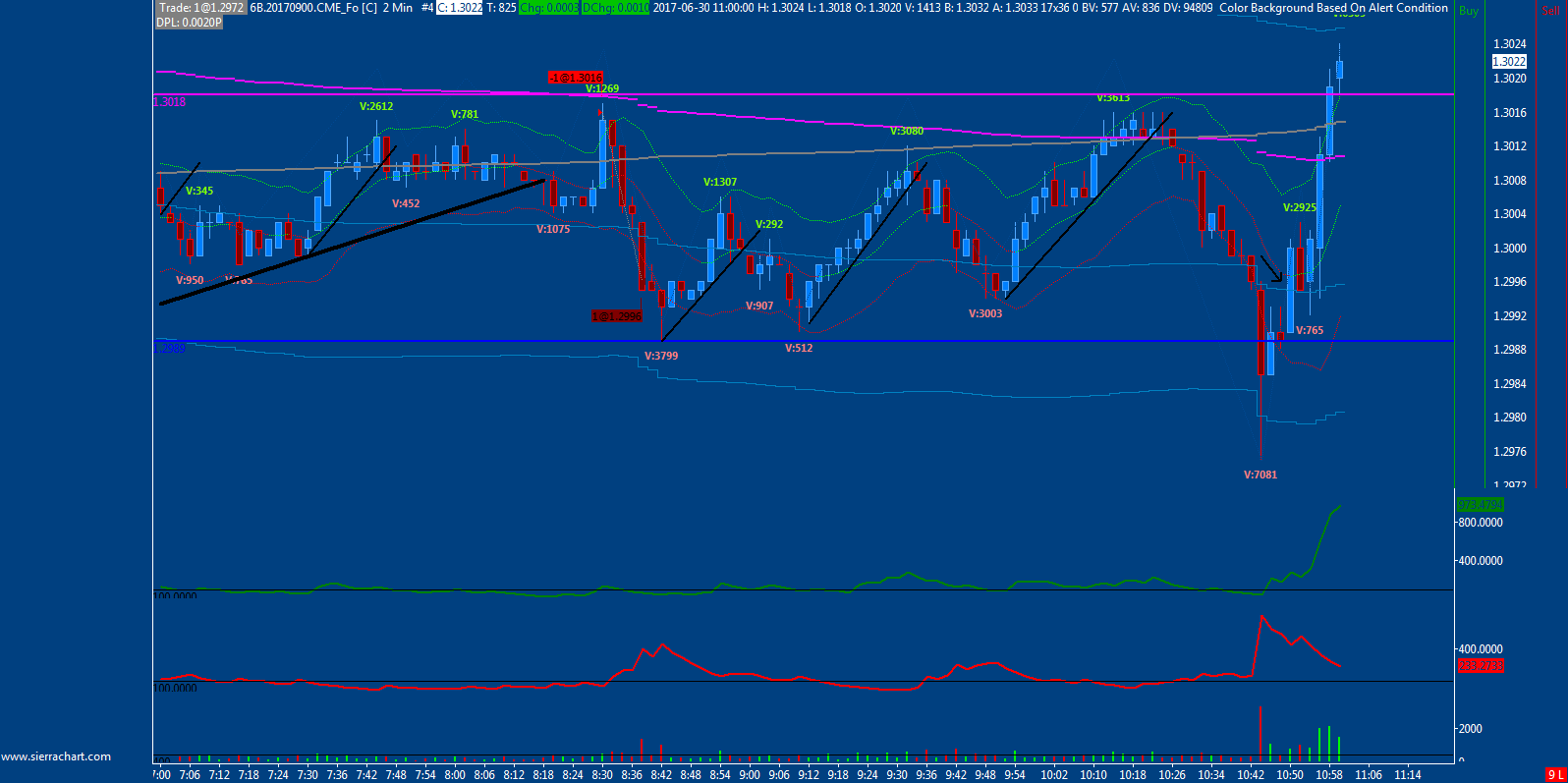Click the magenta 1.3018 price line label
This screenshot has width=1568, height=783.
click(x=170, y=102)
